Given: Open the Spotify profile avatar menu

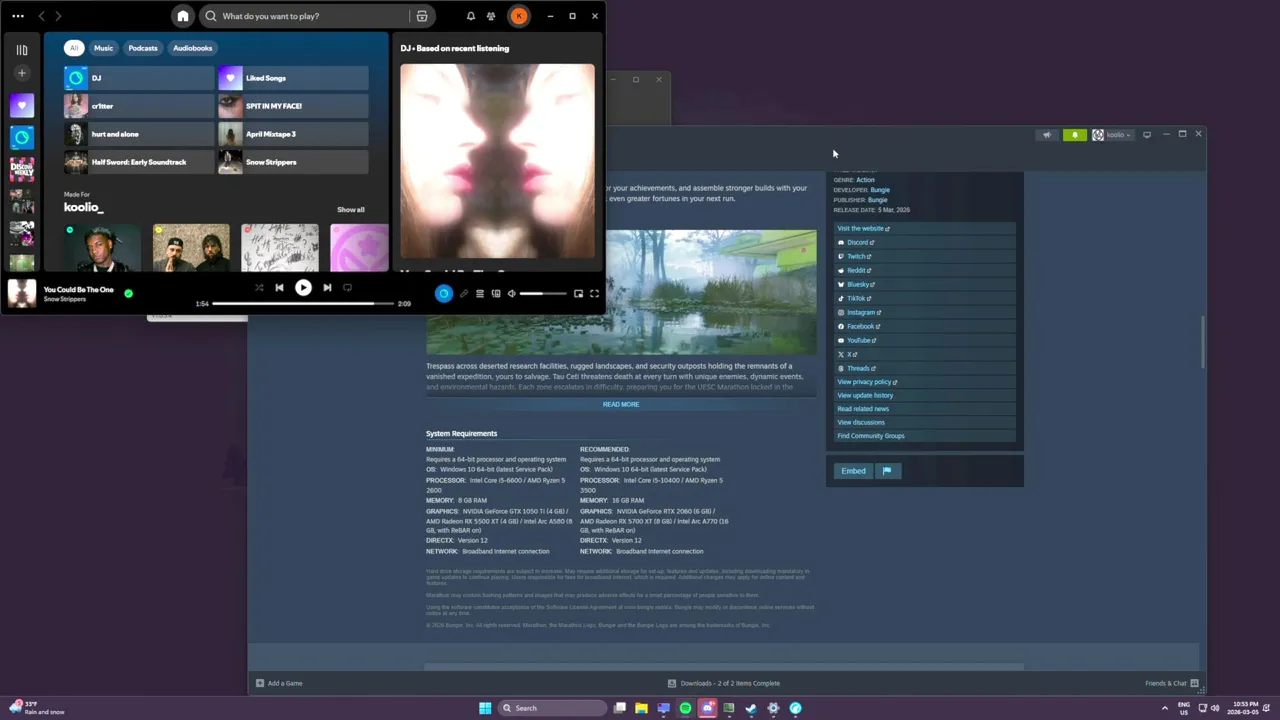Looking at the screenshot, I should pos(518,16).
